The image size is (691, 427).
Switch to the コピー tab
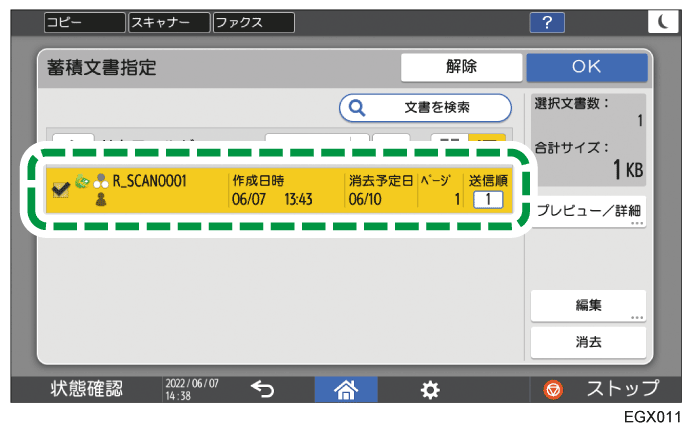pos(85,22)
